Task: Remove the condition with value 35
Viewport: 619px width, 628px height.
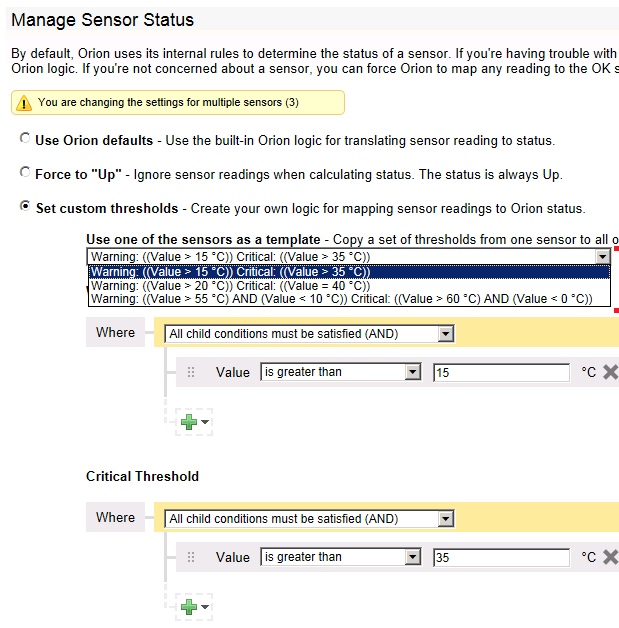Action: tap(611, 557)
